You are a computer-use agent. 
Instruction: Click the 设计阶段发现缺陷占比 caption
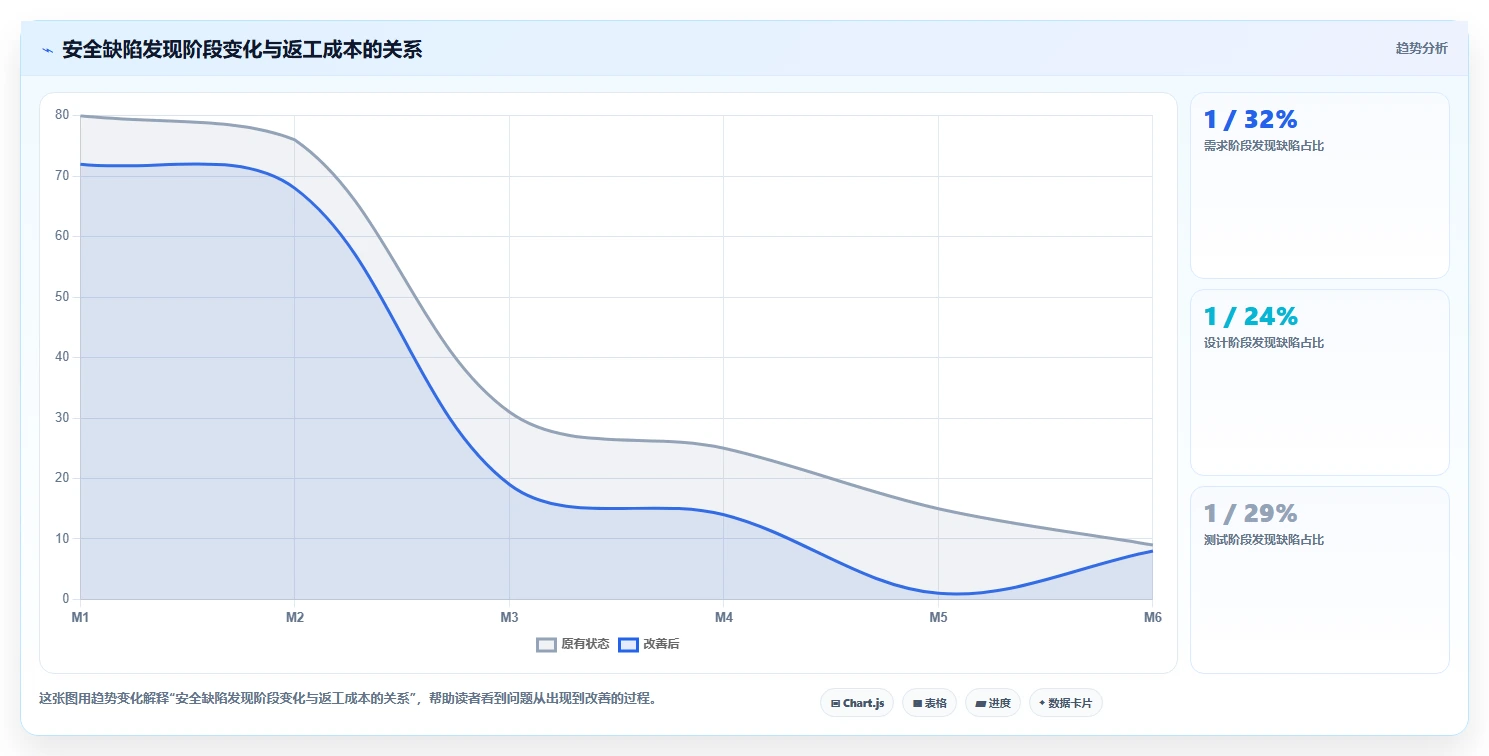click(x=1264, y=343)
